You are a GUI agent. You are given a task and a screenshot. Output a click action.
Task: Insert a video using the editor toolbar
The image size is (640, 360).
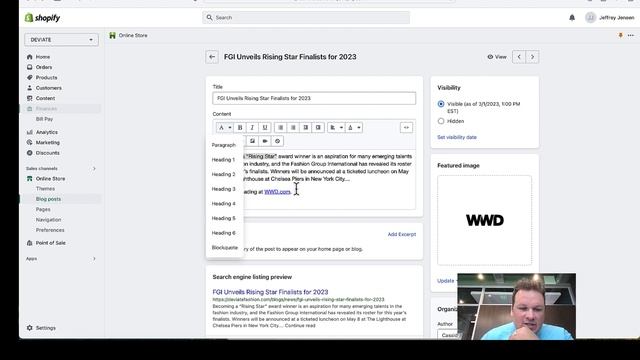click(x=265, y=141)
